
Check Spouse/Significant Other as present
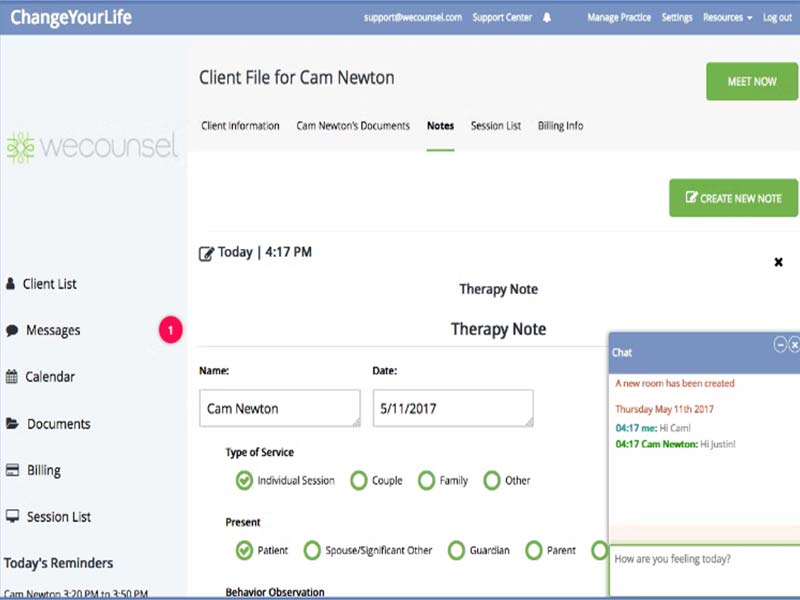click(312, 551)
